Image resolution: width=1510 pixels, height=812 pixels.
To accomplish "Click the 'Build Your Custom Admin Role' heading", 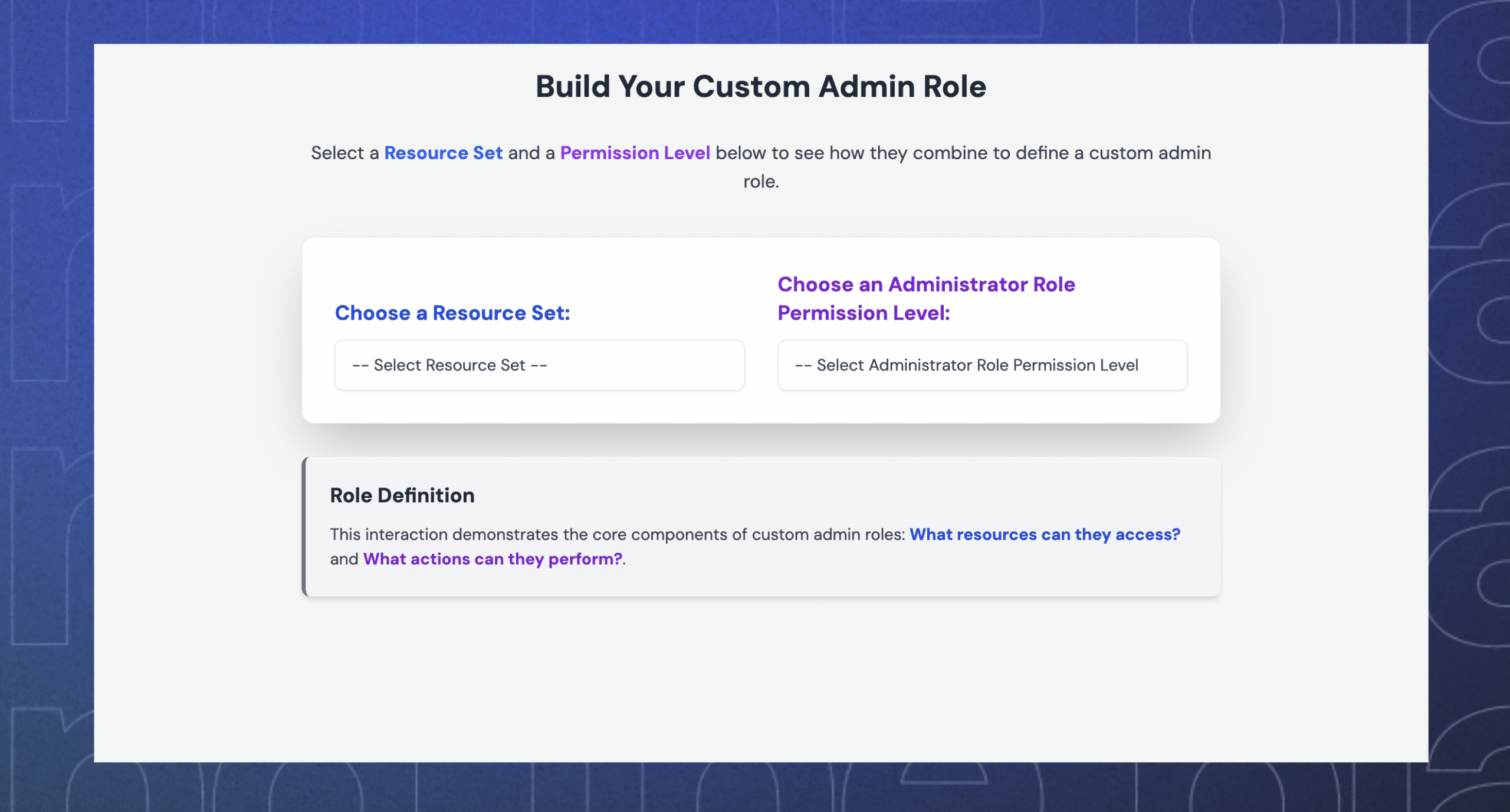I will 760,87.
